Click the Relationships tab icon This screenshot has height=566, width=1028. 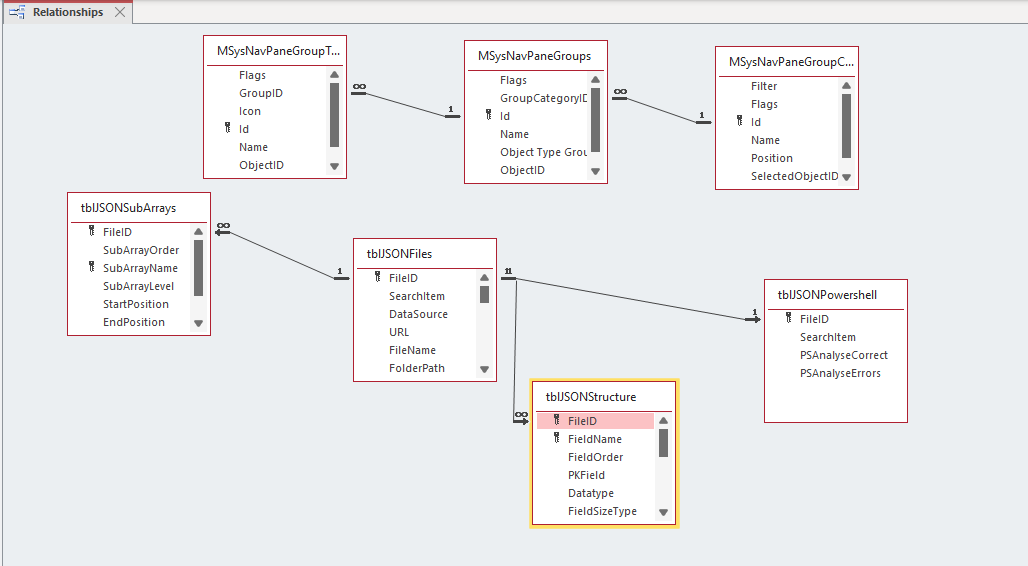click(x=17, y=12)
